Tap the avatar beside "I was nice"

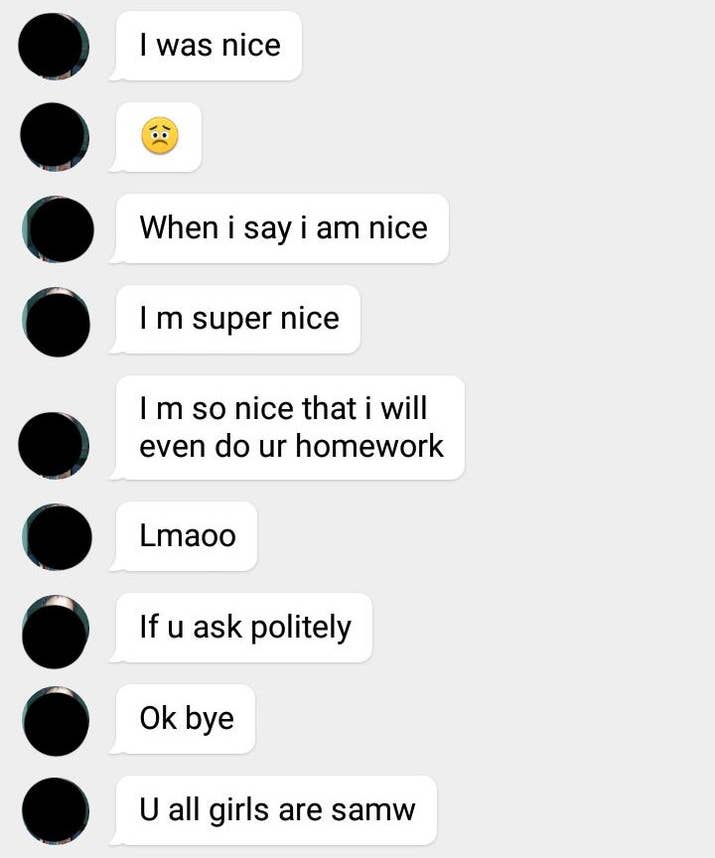click(x=55, y=46)
